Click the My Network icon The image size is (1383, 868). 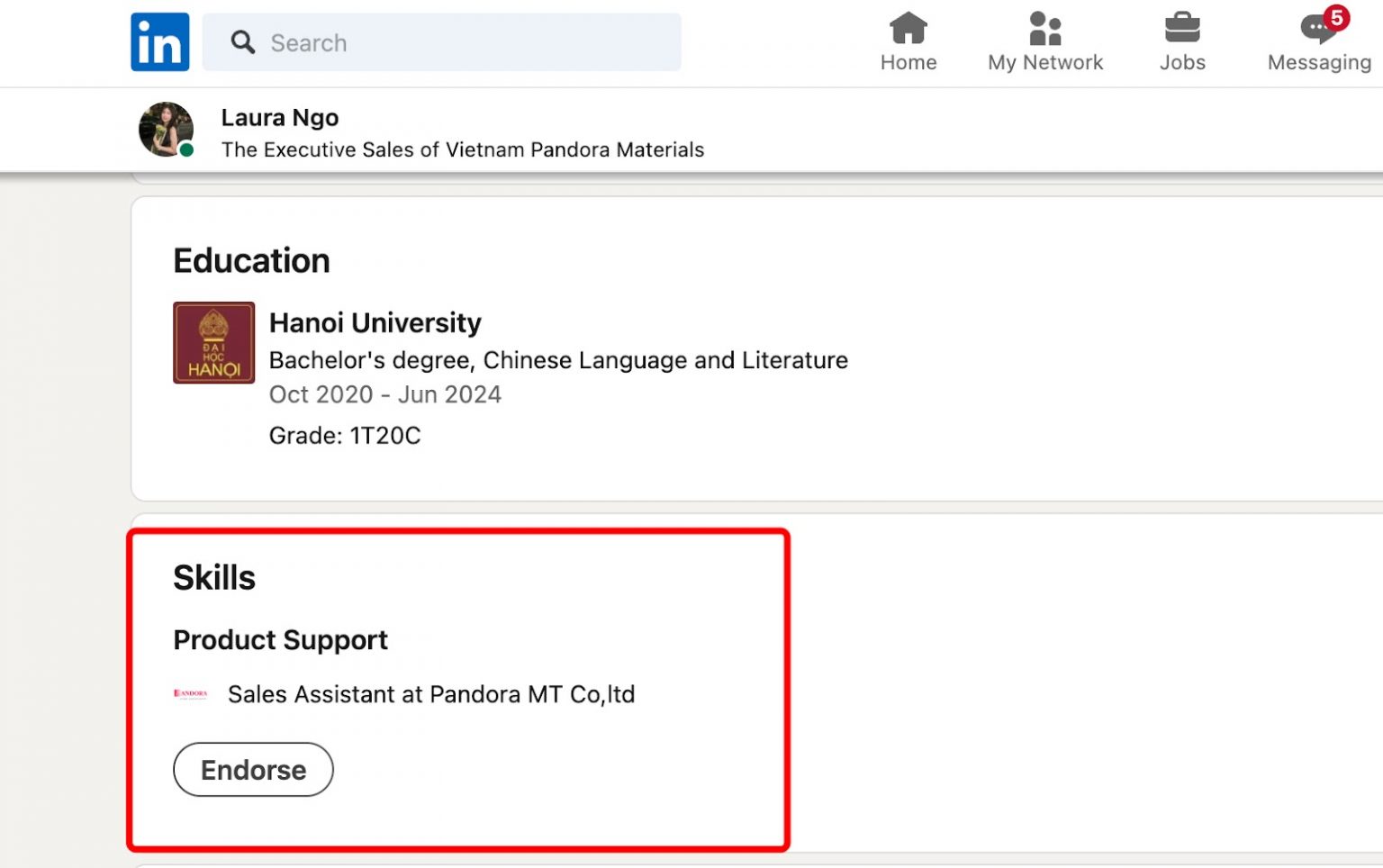[x=1044, y=29]
